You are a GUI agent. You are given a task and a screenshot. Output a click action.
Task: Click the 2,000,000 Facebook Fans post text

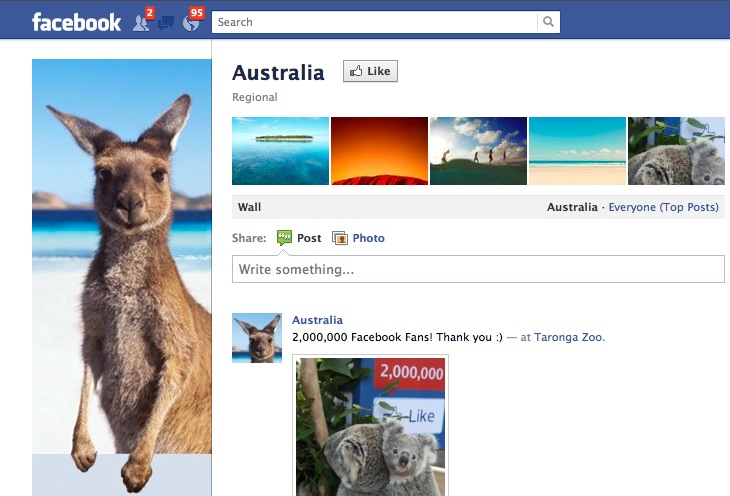[x=397, y=337]
